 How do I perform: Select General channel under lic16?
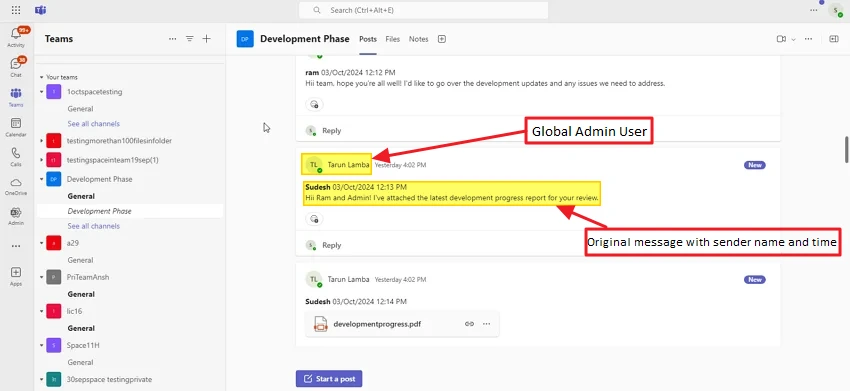81,329
